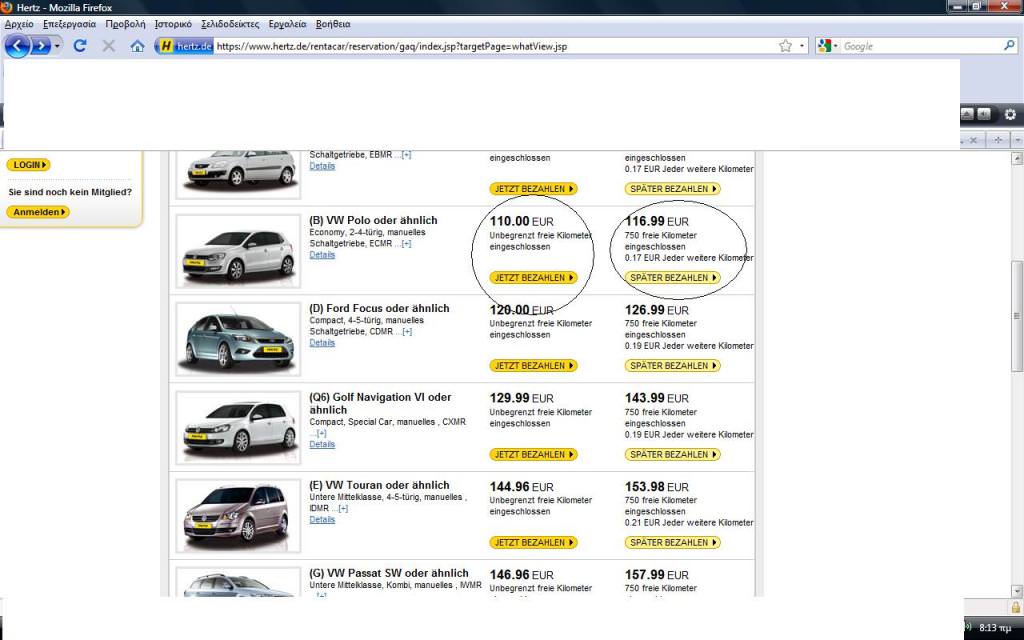
Task: Expand the [+] after ECMR for VW Polo
Action: coord(406,244)
